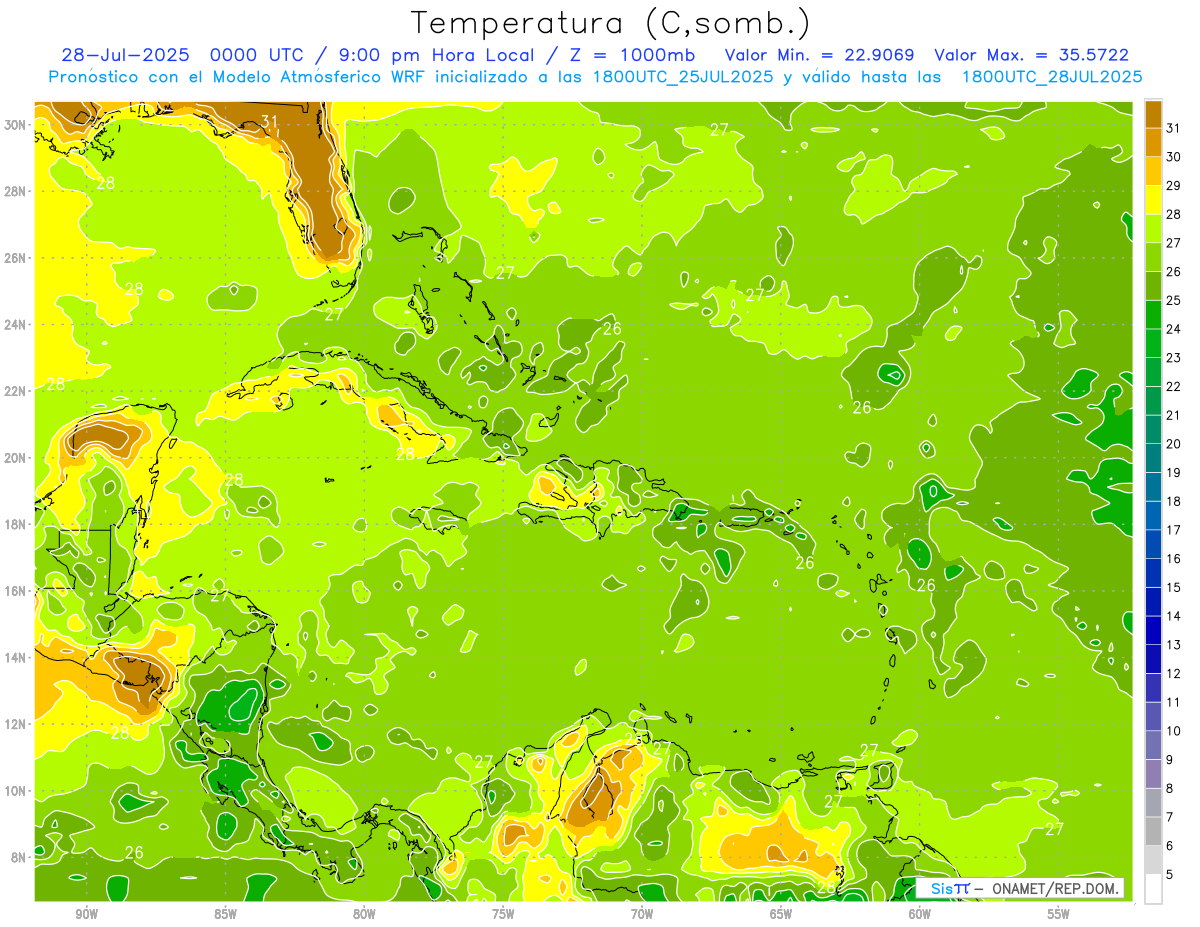The height and width of the screenshot is (927, 1200).
Task: Click the 'Temperatura (C,somb.)' map title
Action: 610,24
